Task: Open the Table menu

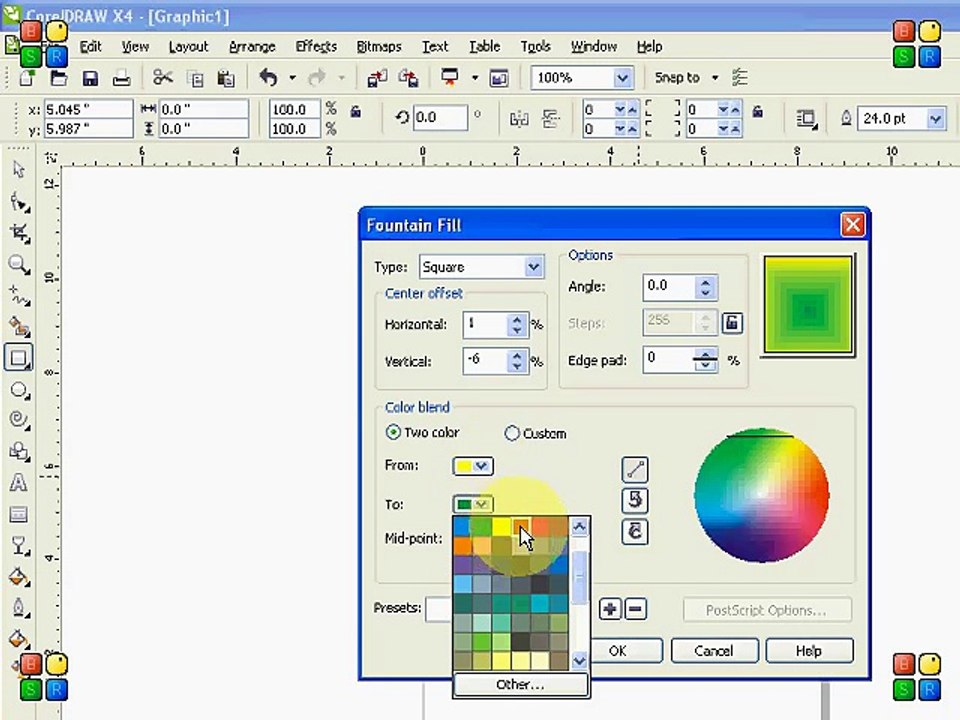Action: point(484,47)
